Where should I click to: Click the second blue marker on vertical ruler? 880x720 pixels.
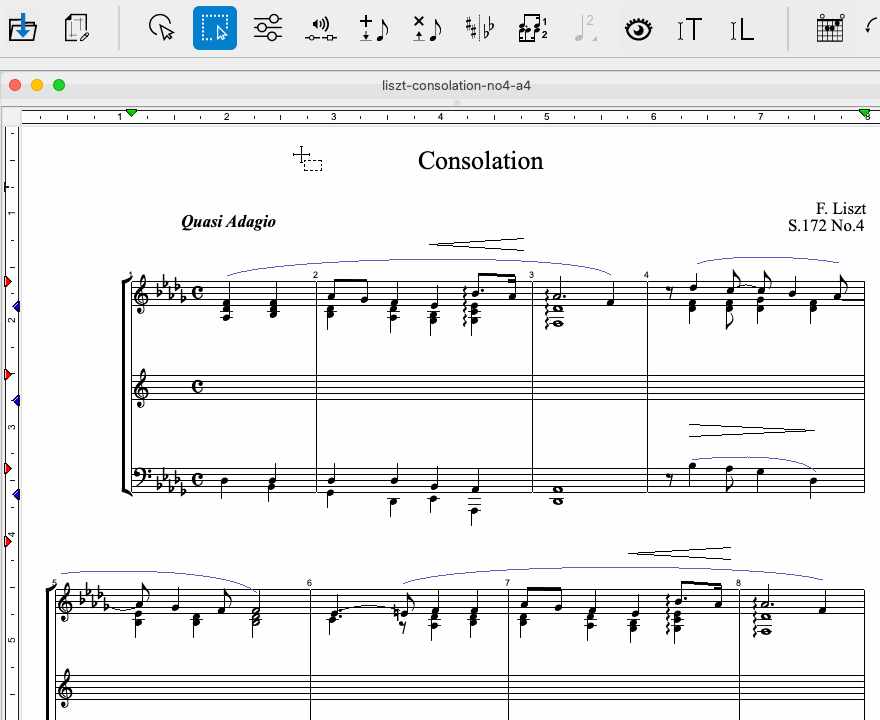[16, 400]
